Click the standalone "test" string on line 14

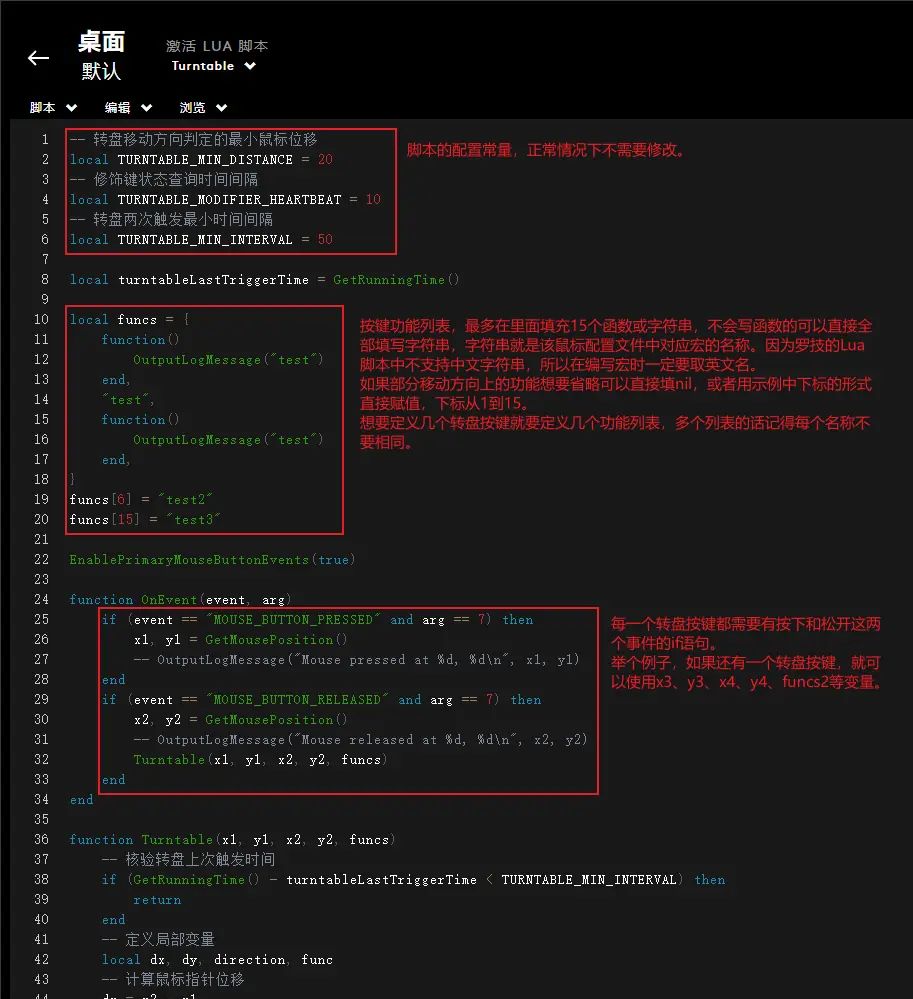[x=128, y=399]
